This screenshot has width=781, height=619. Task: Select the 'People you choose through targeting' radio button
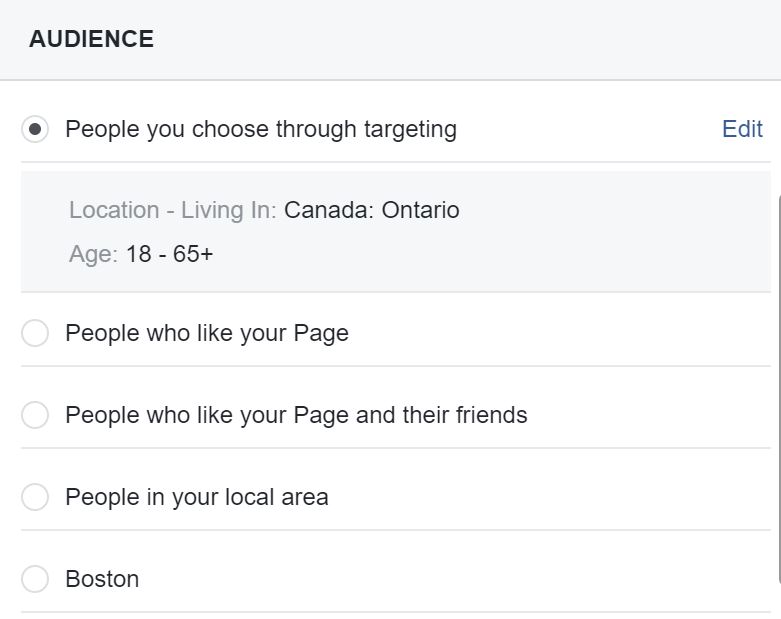pyautogui.click(x=35, y=129)
